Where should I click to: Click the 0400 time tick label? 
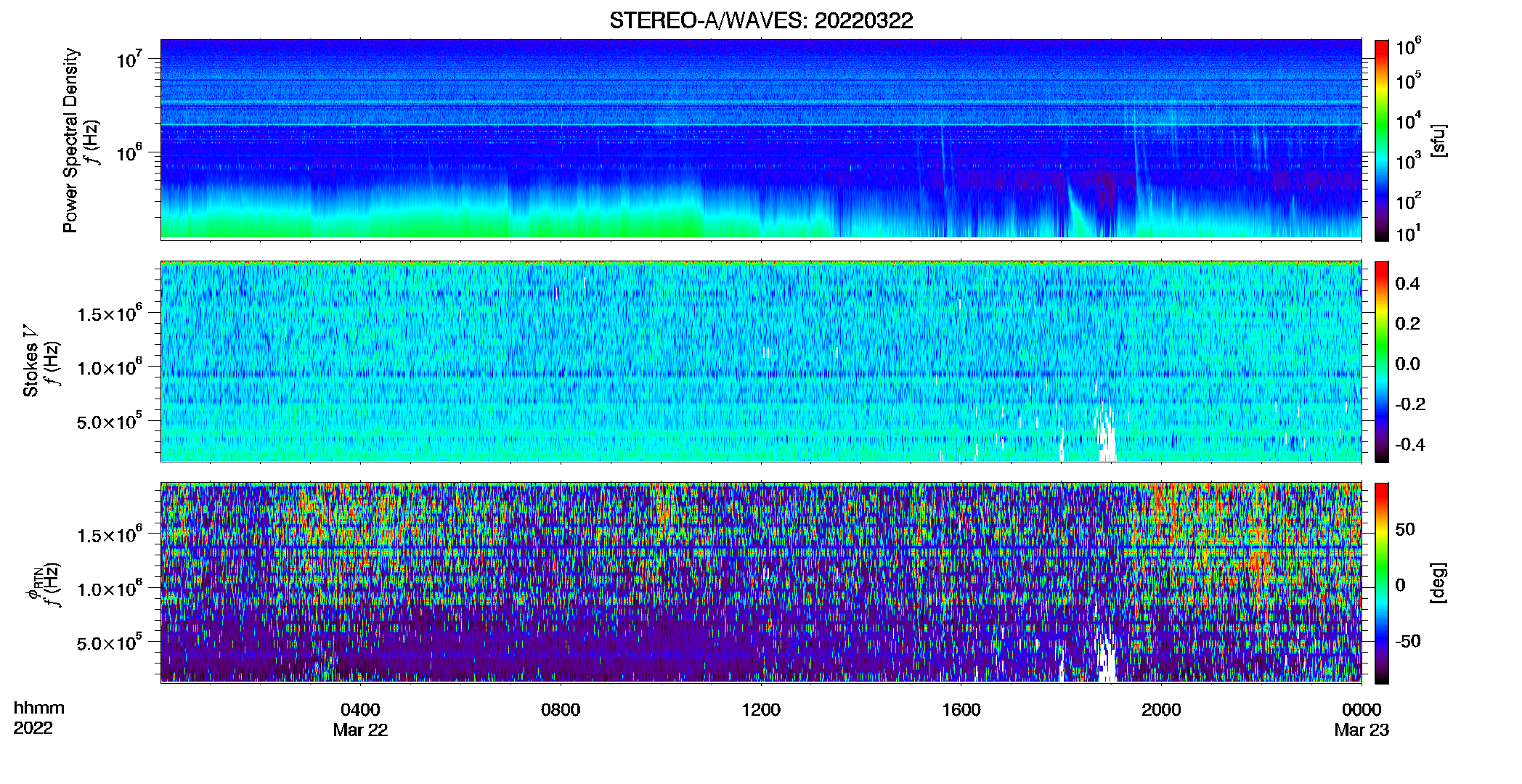[360, 710]
